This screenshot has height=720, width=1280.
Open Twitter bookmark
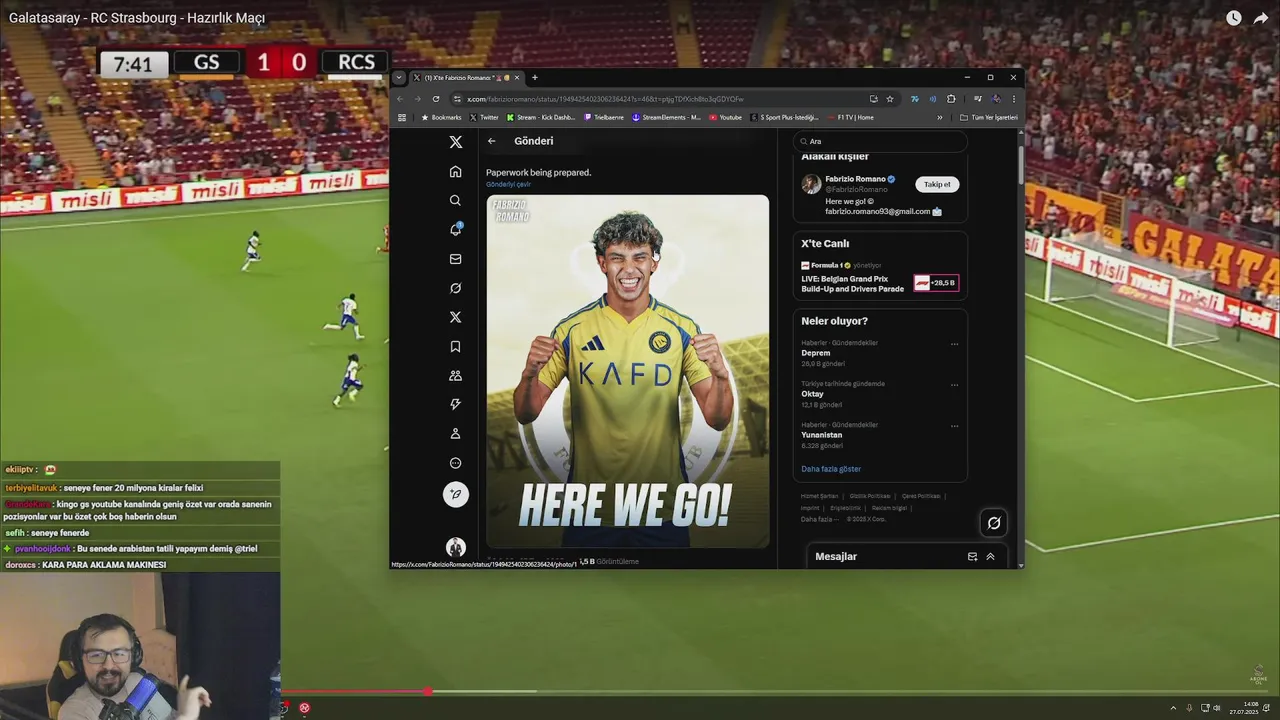tap(484, 117)
